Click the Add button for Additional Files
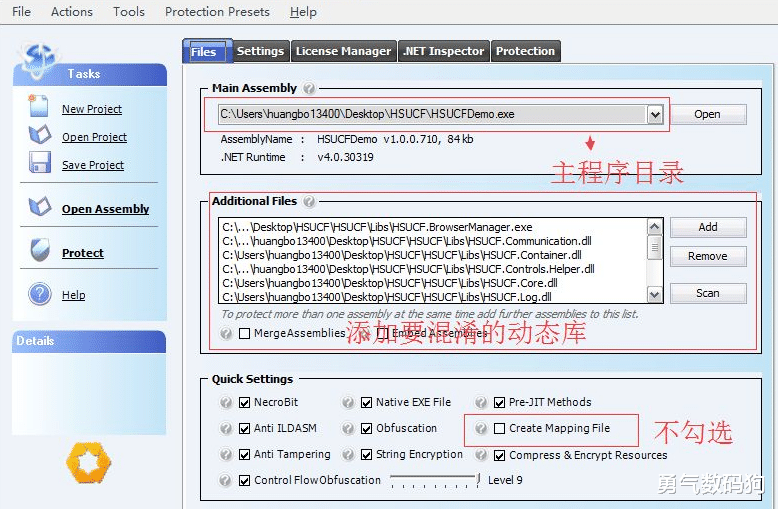 coord(708,227)
